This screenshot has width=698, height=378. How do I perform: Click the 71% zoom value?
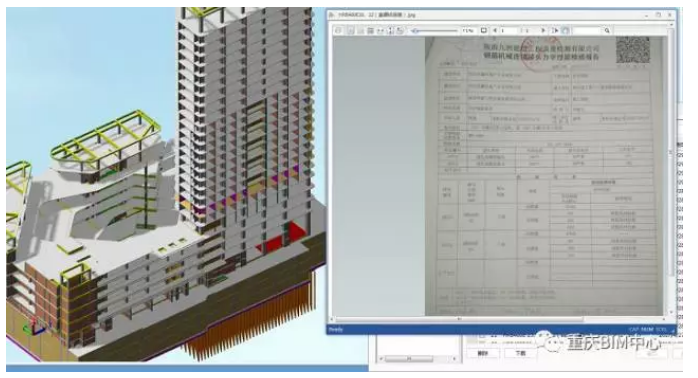coord(468,30)
